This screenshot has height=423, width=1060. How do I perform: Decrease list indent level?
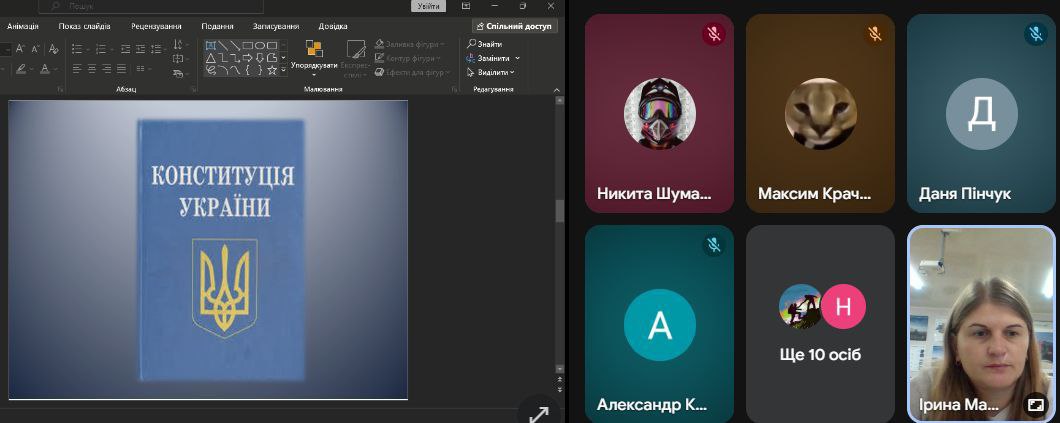click(x=126, y=49)
